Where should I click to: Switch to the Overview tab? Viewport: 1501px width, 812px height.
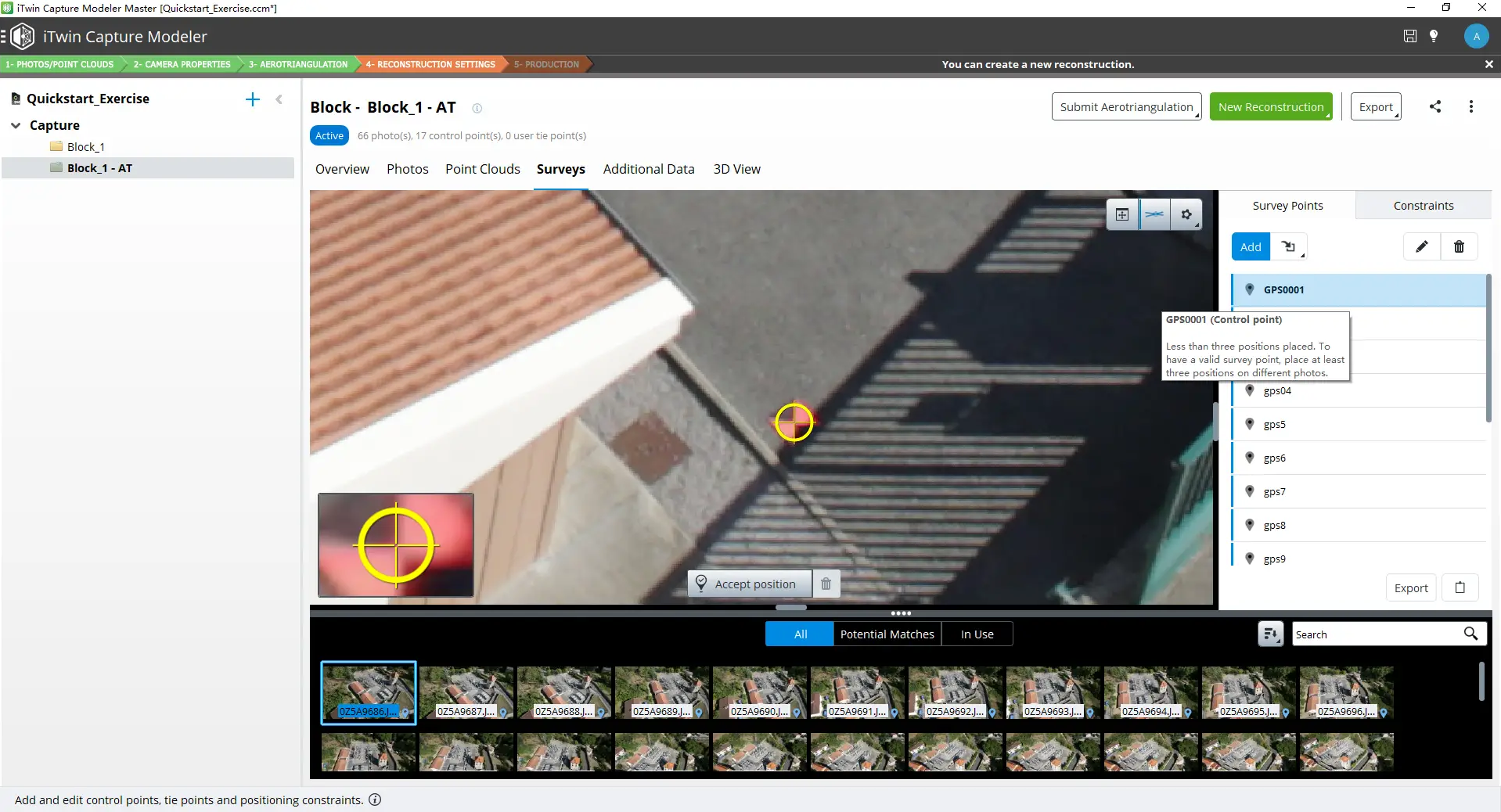coord(342,169)
